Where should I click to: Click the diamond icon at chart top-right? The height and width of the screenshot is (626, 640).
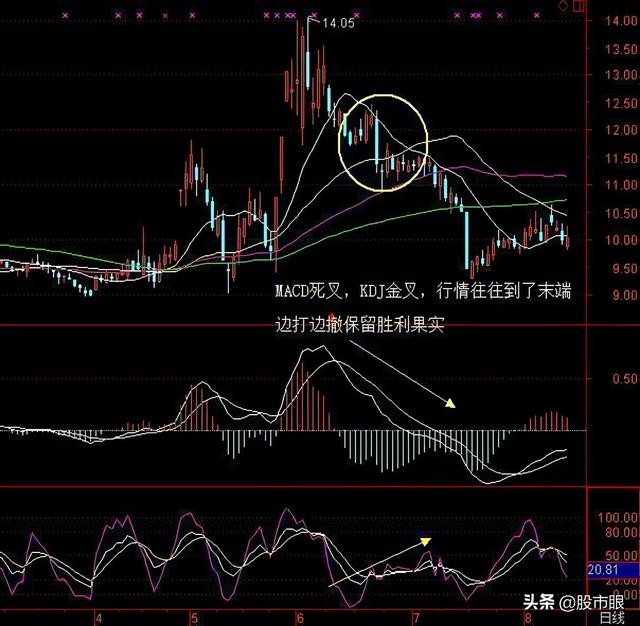(x=563, y=6)
